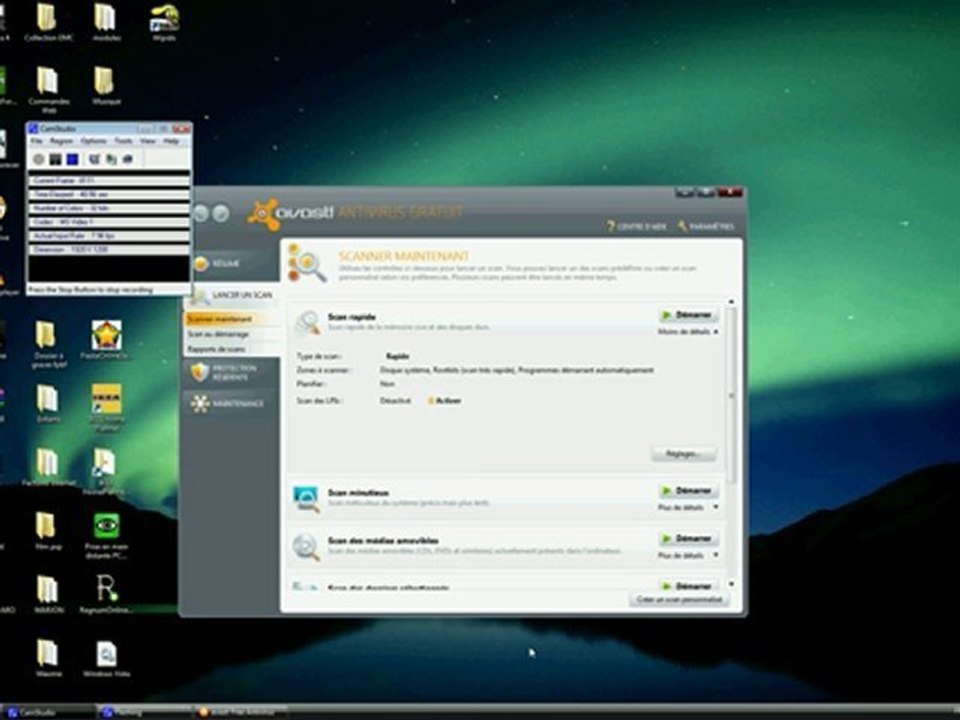
Task: Select the MARION folder on desktop
Action: [48, 593]
